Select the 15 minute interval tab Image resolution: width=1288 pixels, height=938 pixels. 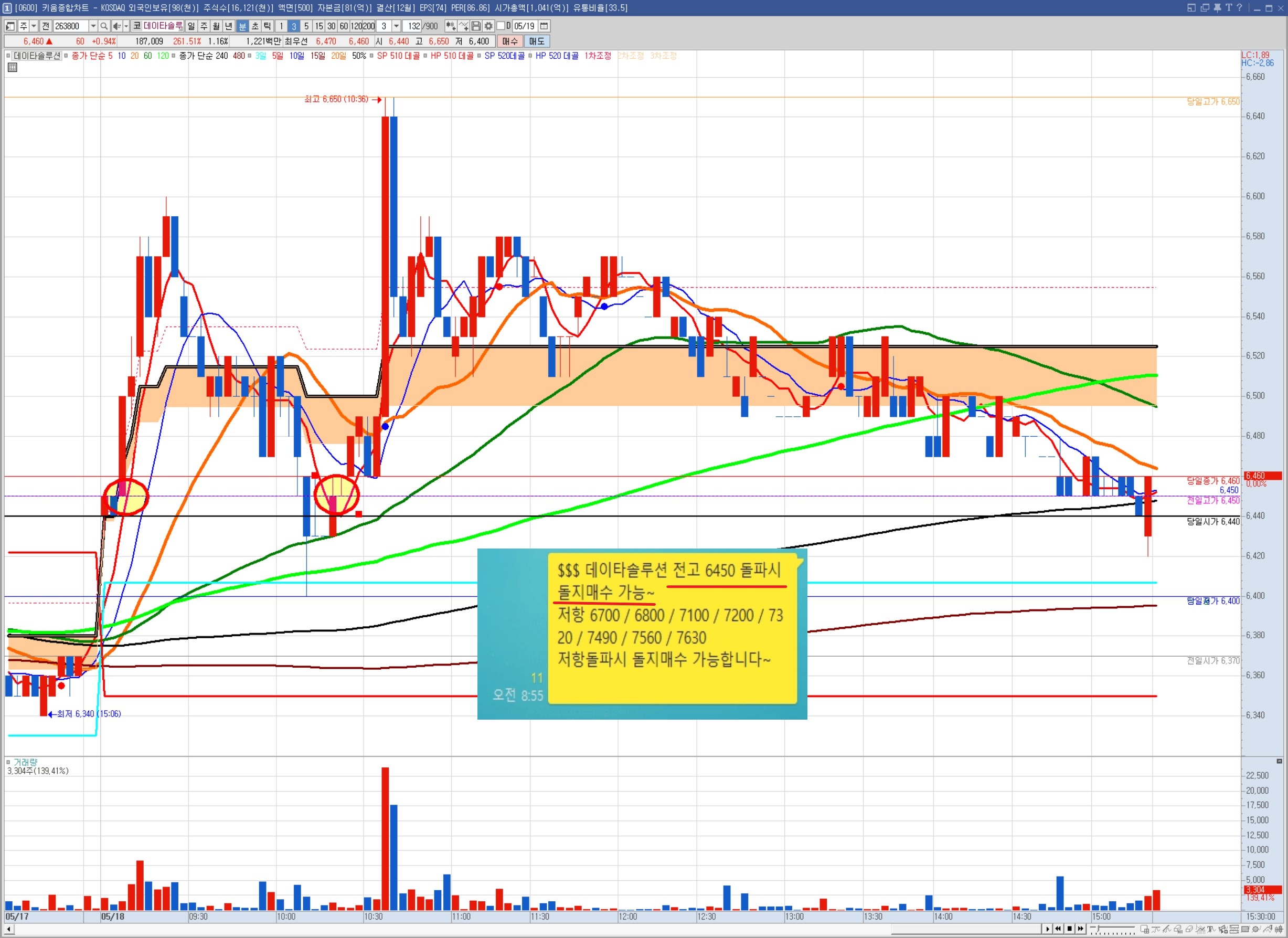click(318, 26)
